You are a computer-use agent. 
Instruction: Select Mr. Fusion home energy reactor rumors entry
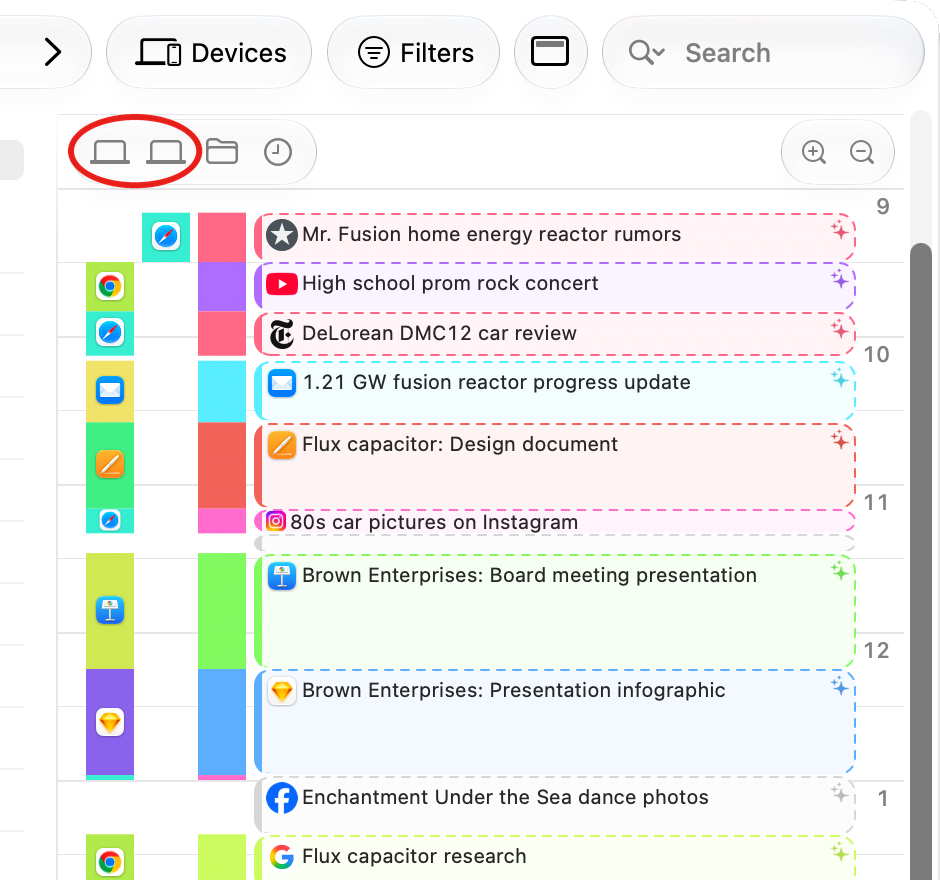(555, 235)
